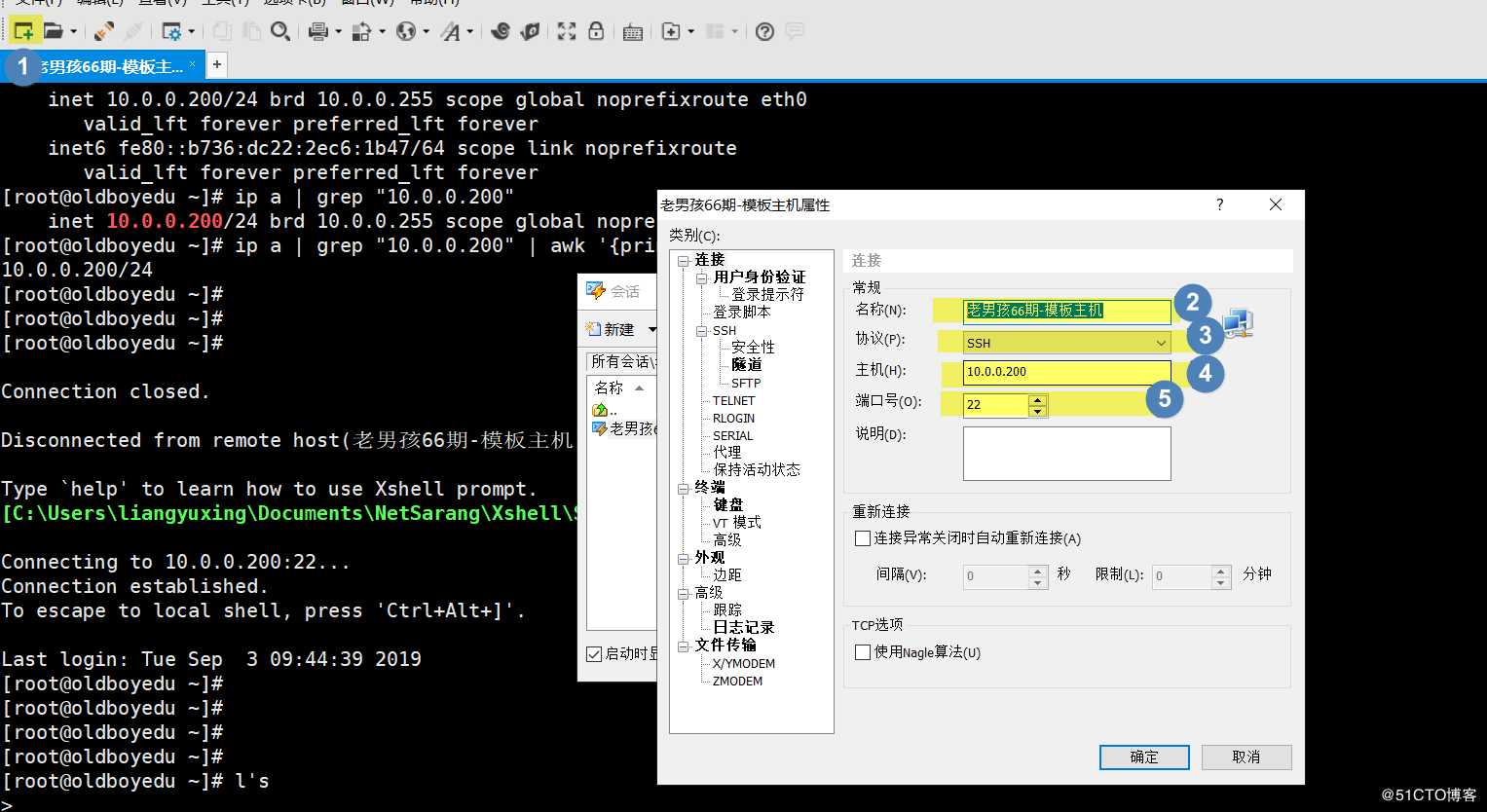Collapse the 连接 tree node

tap(683, 260)
